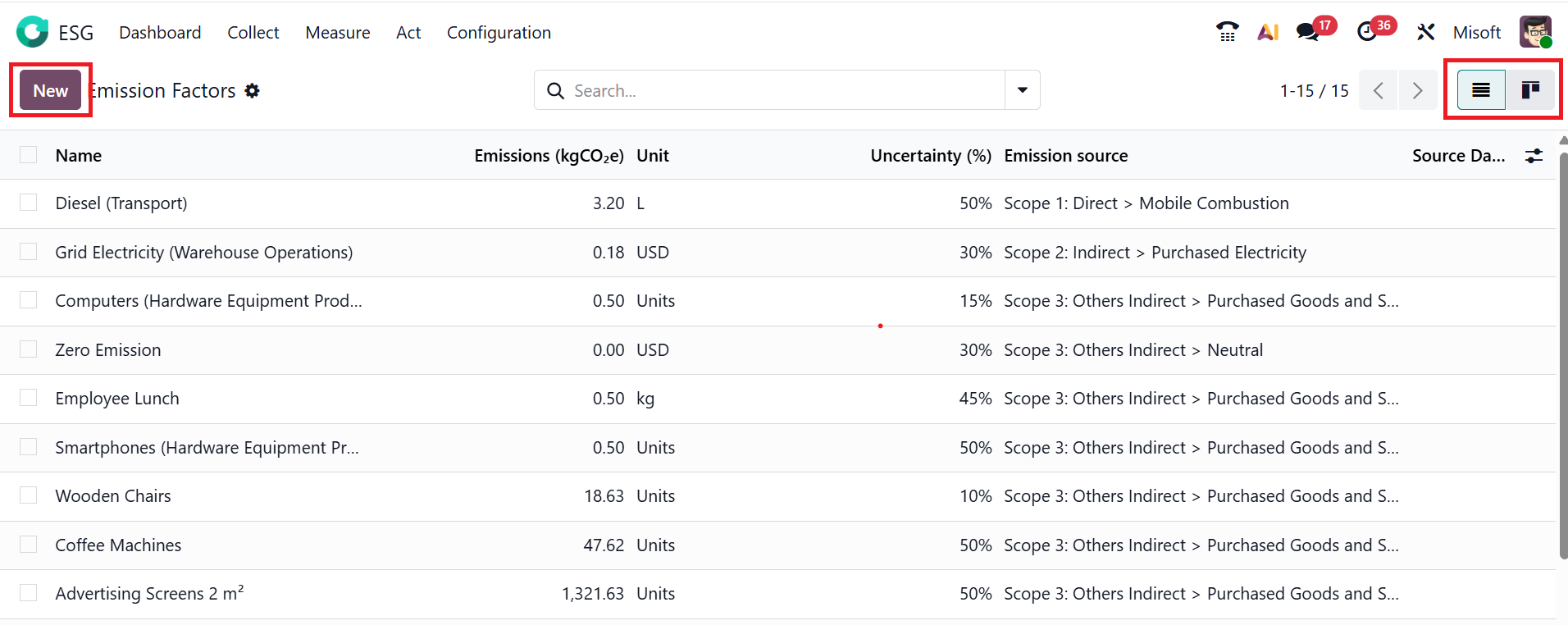1568x625 pixels.
Task: Click the New button
Action: 51,91
